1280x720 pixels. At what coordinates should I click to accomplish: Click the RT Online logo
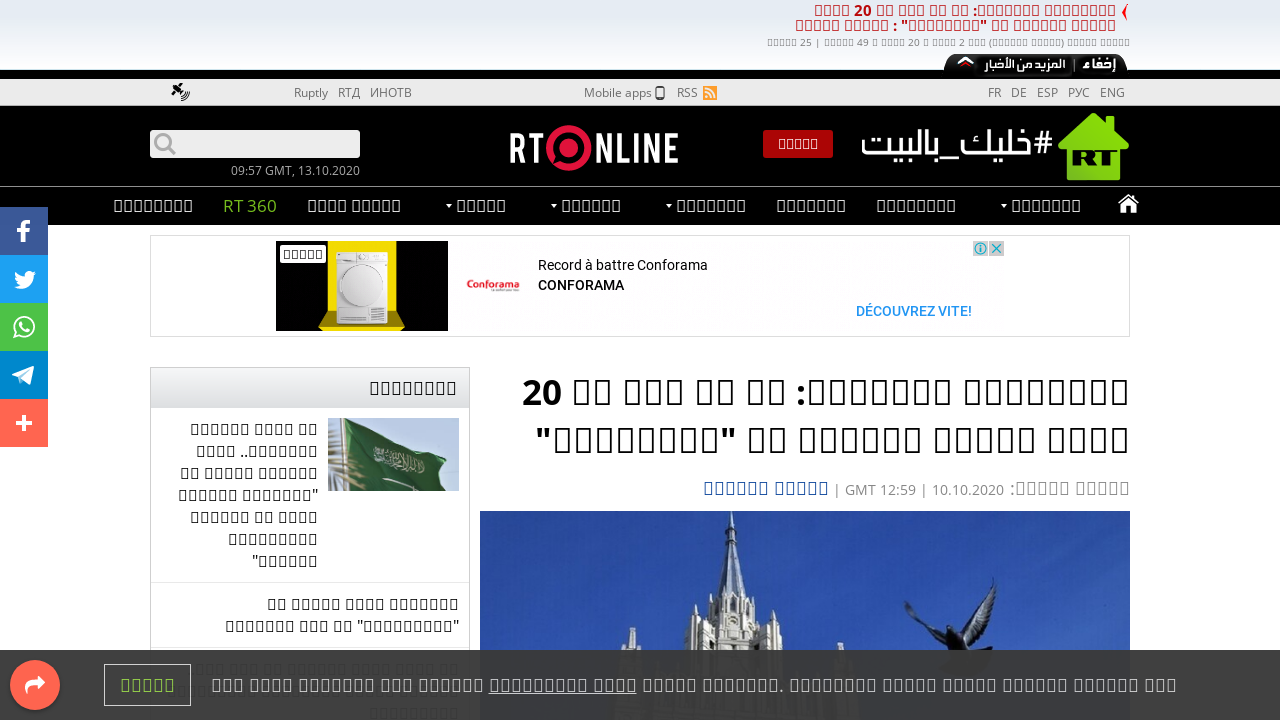click(x=594, y=148)
